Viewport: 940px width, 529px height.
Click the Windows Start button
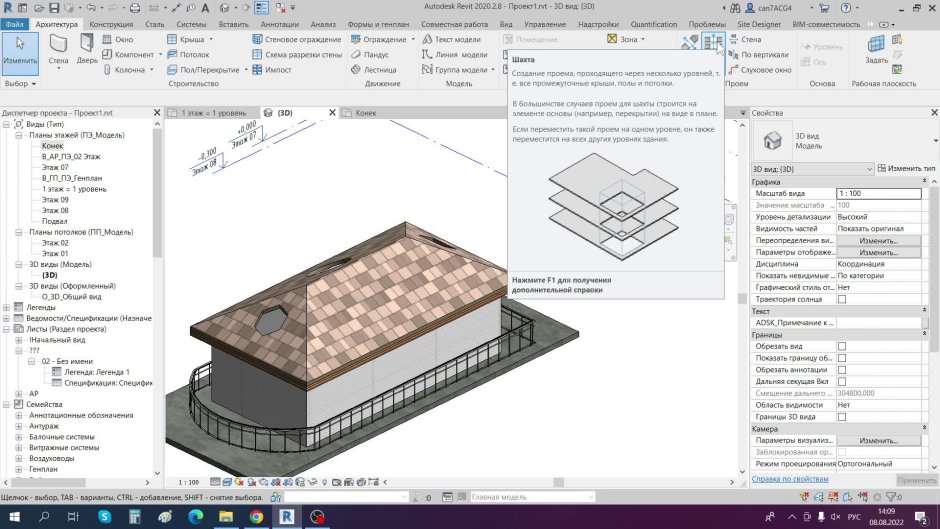pos(14,516)
